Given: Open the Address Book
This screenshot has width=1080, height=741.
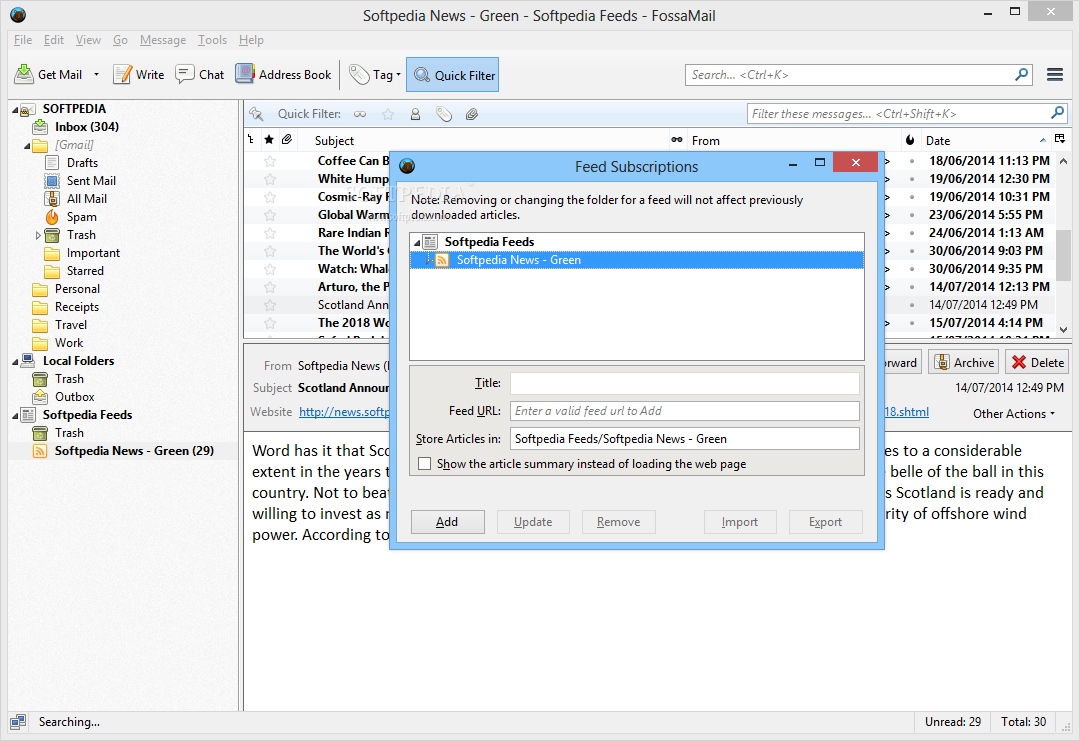Looking at the screenshot, I should coord(283,74).
